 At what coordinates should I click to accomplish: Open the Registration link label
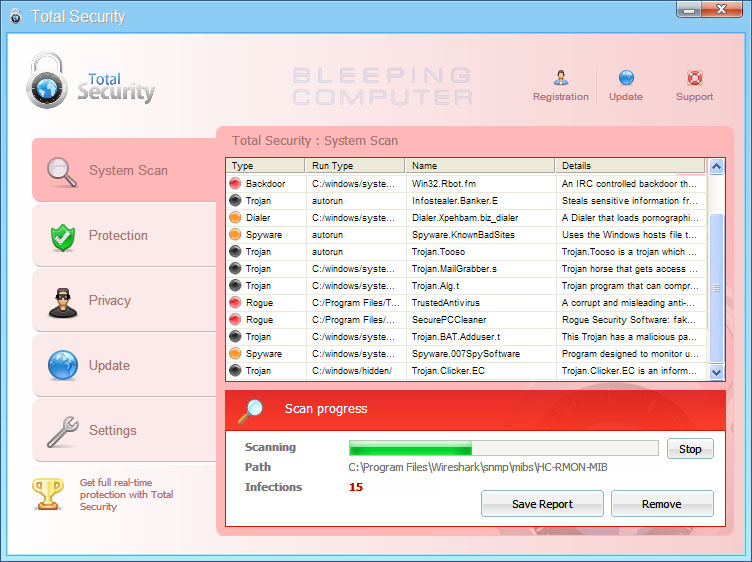pos(561,97)
